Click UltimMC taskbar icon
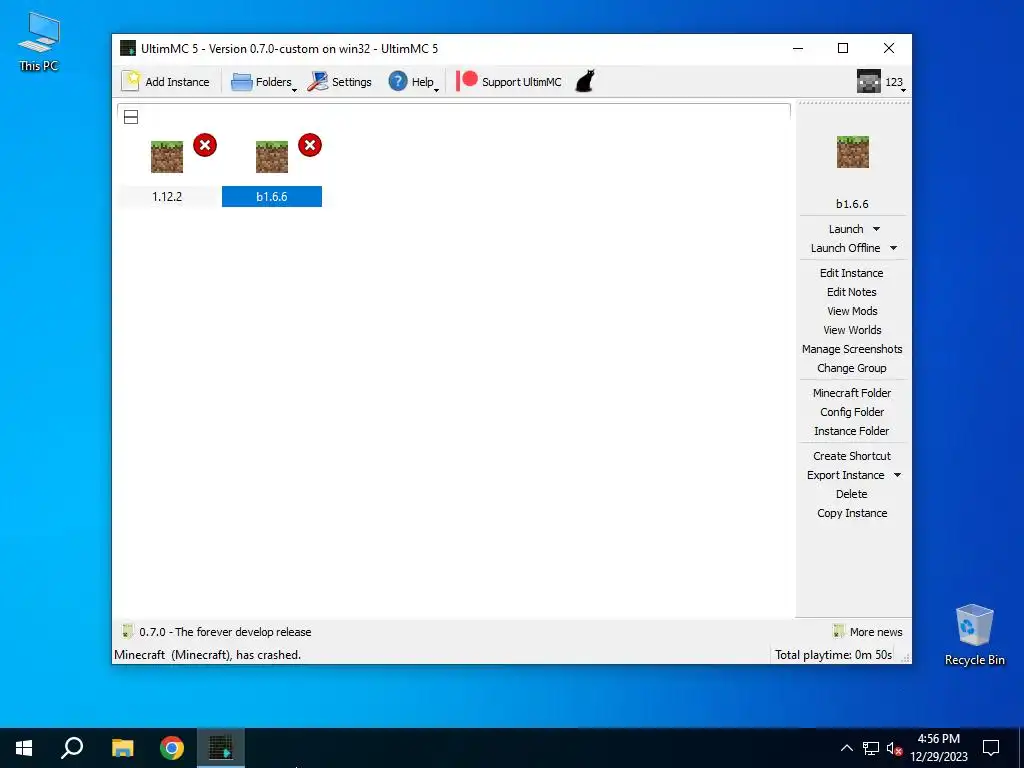This screenshot has height=768, width=1024. [221, 748]
